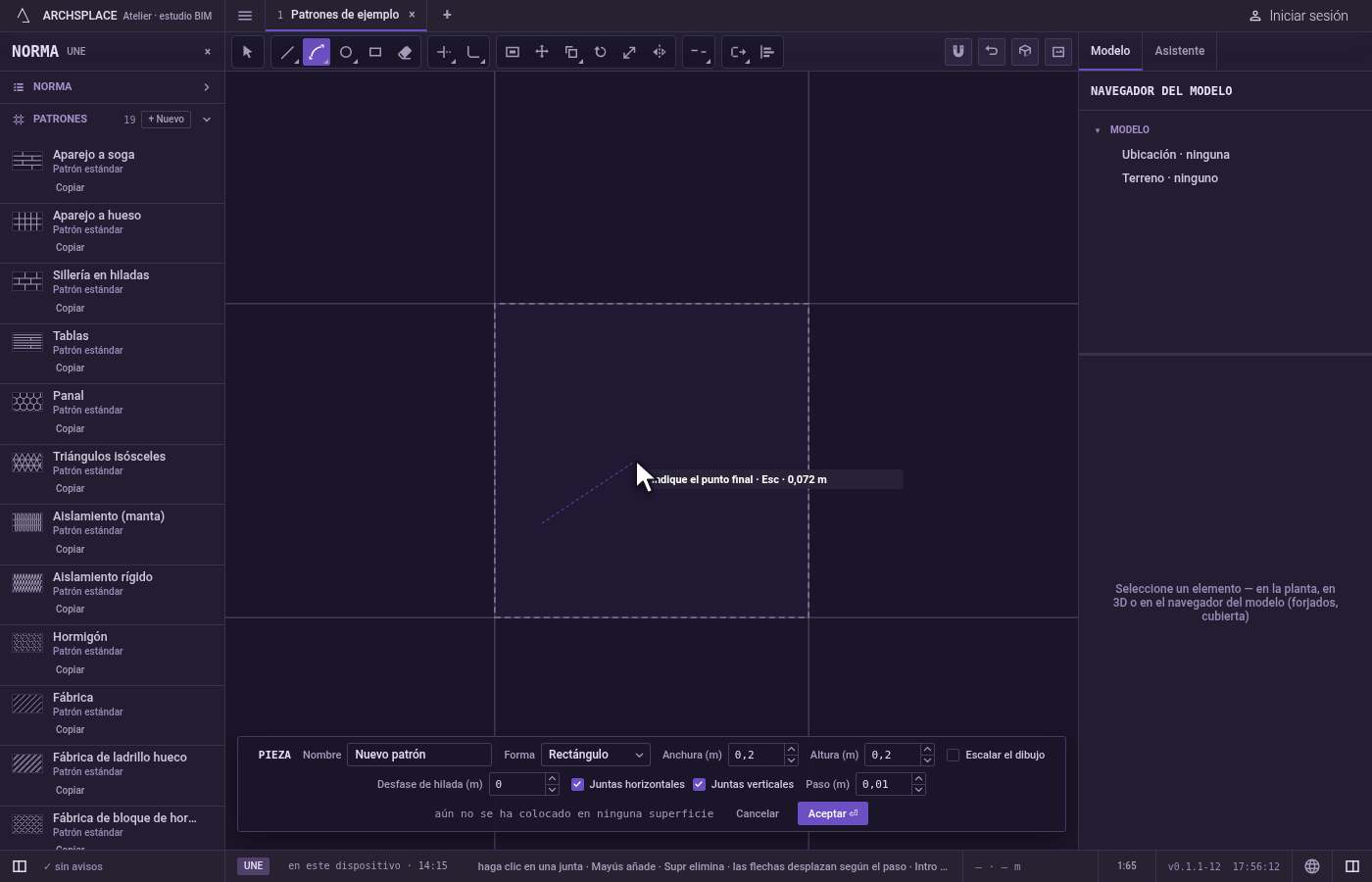Click the Desfase de hilada input field
Viewport: 1372px width, 882px height.
(517, 784)
